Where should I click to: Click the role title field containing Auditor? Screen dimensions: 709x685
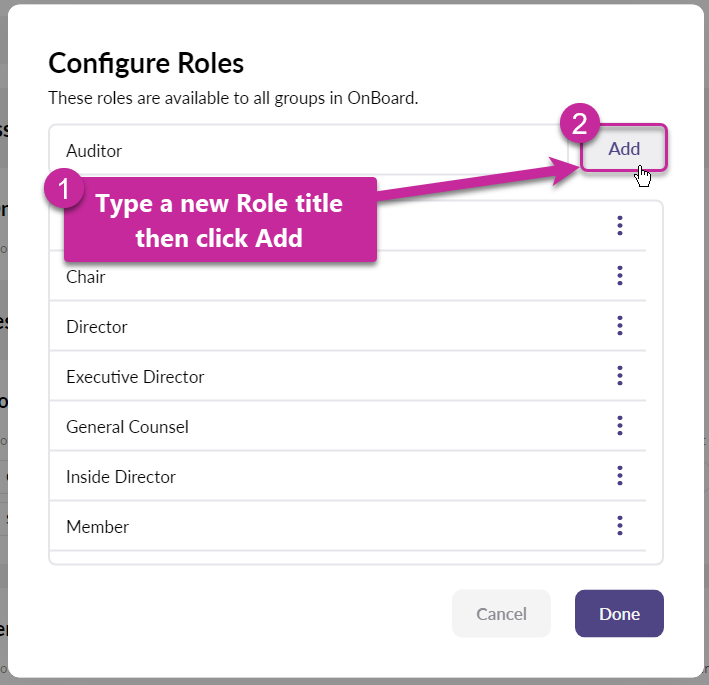point(300,151)
